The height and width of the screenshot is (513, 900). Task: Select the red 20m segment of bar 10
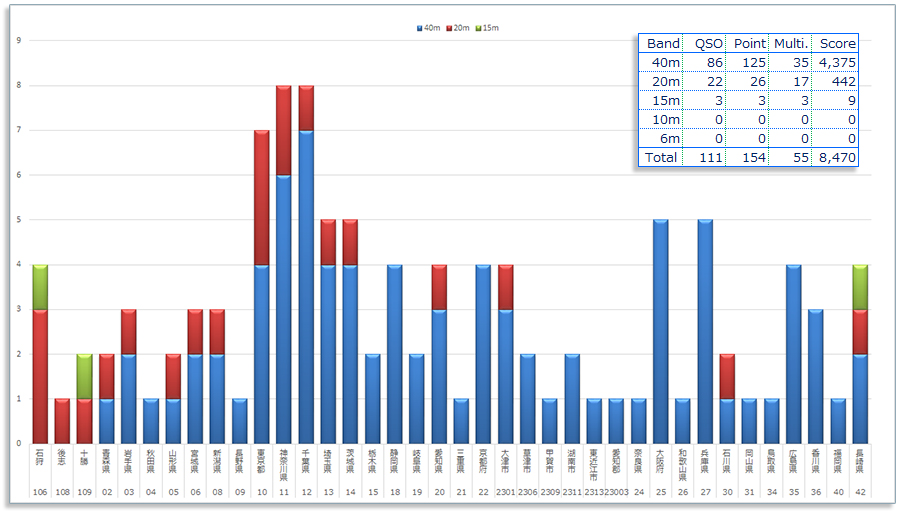[x=261, y=198]
